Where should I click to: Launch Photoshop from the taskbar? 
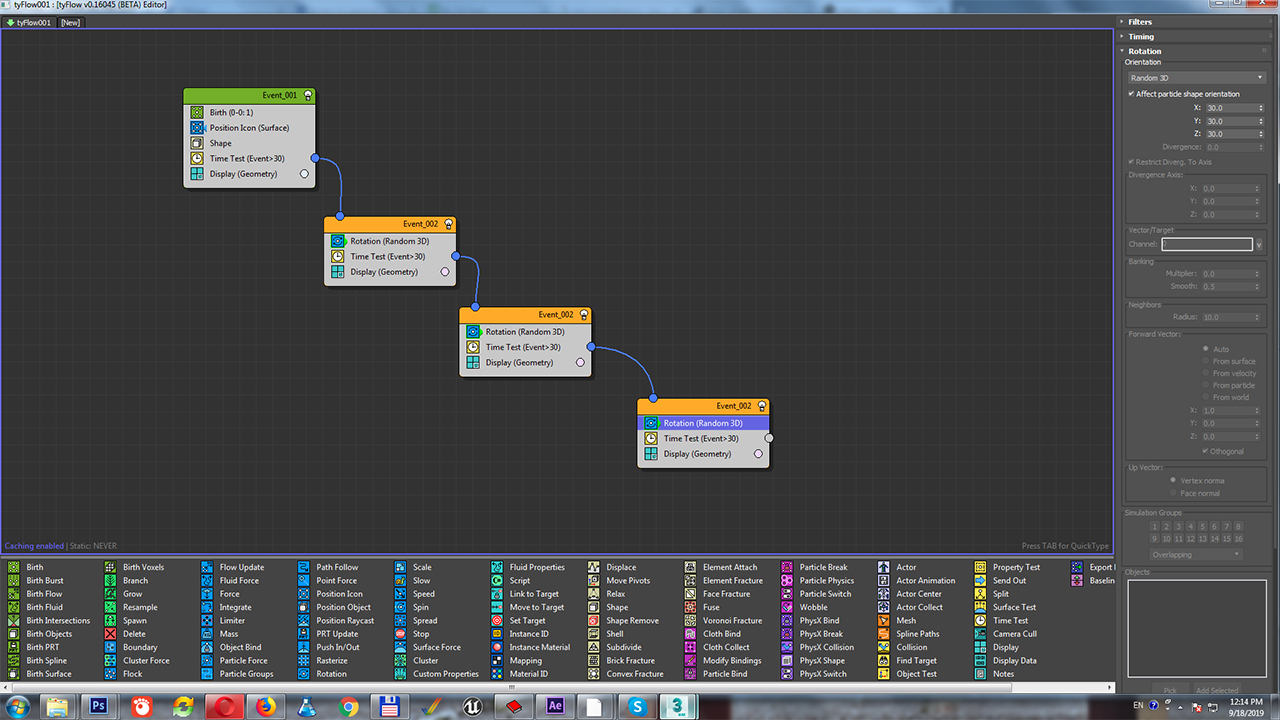pyautogui.click(x=98, y=706)
